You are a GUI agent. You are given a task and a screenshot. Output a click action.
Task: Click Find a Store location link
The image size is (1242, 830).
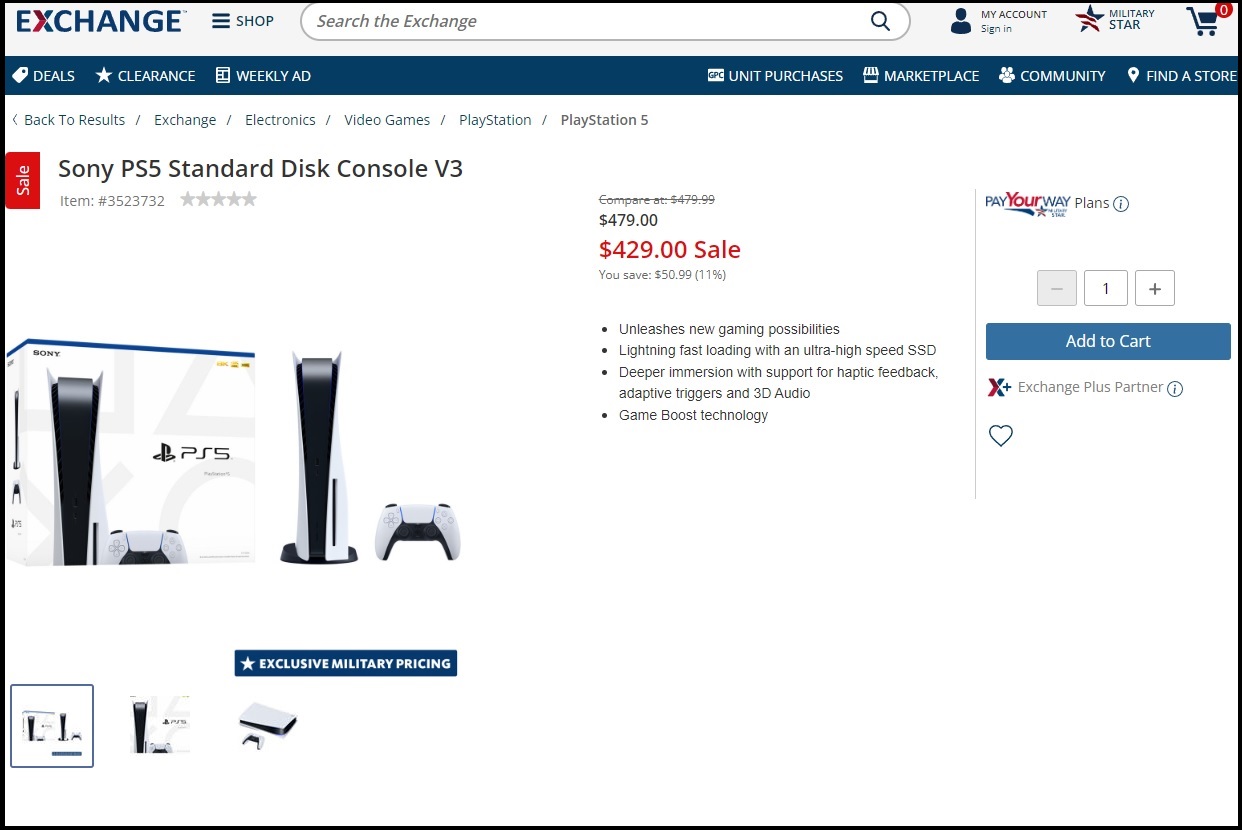(1181, 76)
